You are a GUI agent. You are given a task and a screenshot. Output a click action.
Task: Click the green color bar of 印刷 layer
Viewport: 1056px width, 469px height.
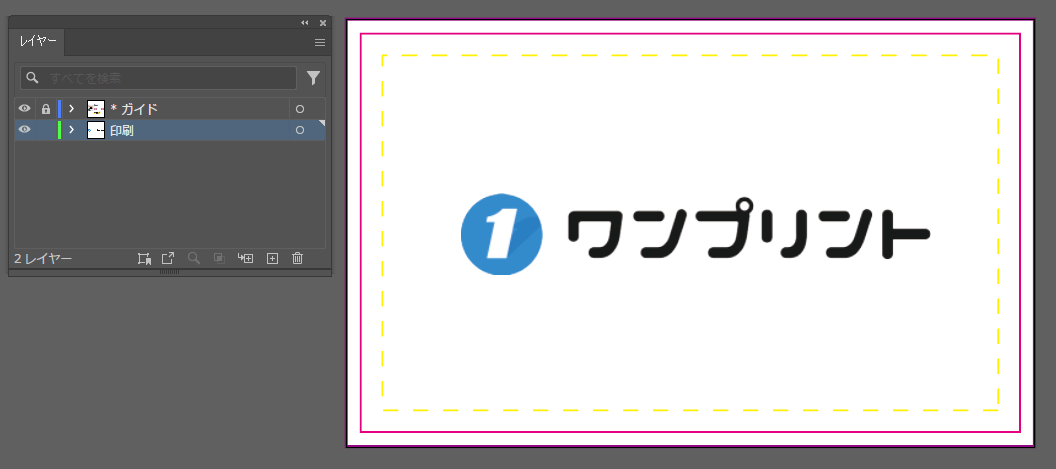pyautogui.click(x=59, y=130)
